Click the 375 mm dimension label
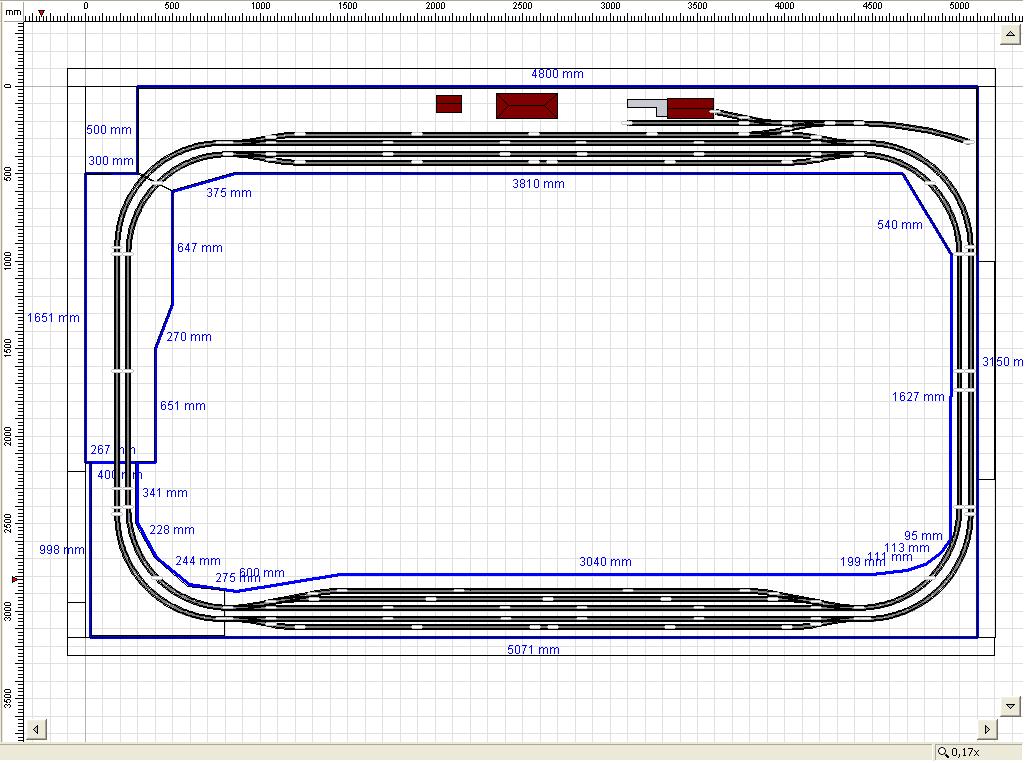 (229, 193)
